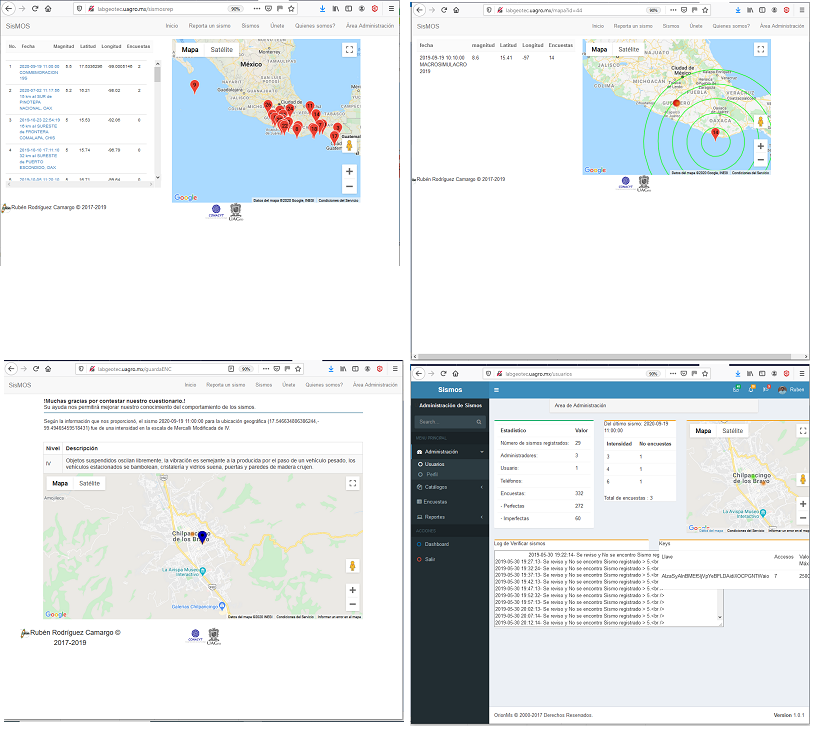This screenshot has height=738, width=822.
Task: Zoom in on the green concentric circles map
Action: click(761, 146)
